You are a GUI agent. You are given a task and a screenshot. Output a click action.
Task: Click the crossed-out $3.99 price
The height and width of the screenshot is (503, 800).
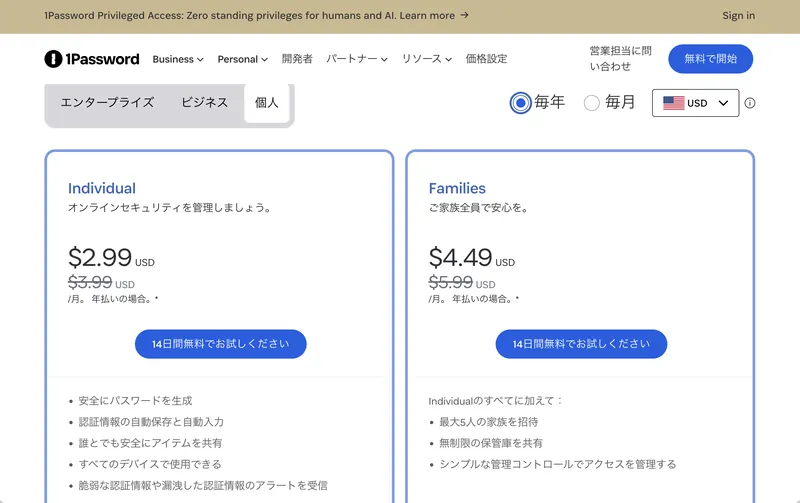click(90, 282)
